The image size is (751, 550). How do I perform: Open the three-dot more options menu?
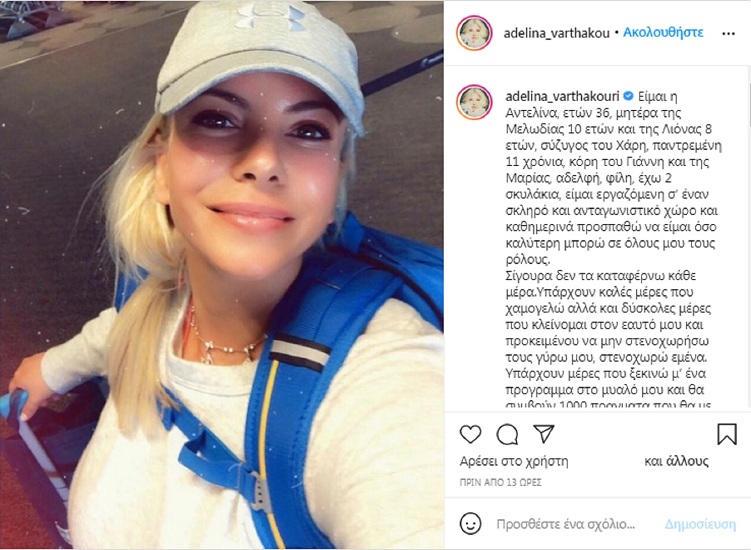[728, 34]
